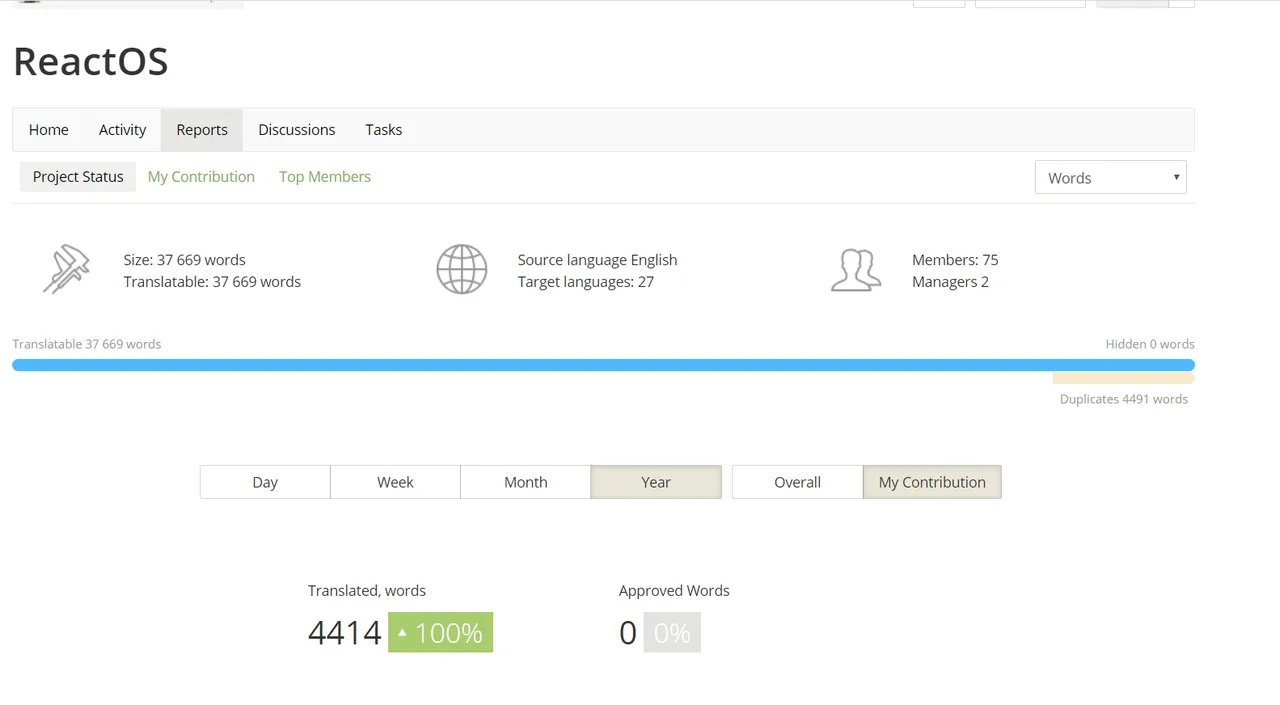This screenshot has width=1280, height=705.
Task: Click the 4414 translated count
Action: (345, 633)
